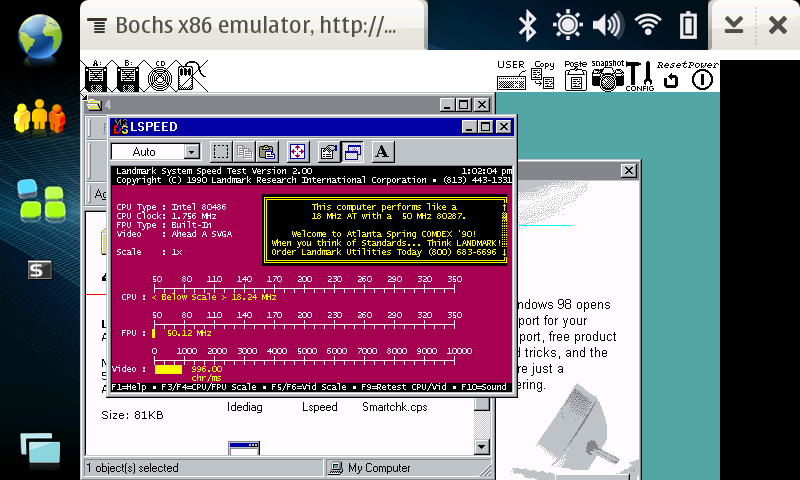Screen dimensions: 800x480
Task: Close the Bochs application with the X
Action: tap(778, 25)
